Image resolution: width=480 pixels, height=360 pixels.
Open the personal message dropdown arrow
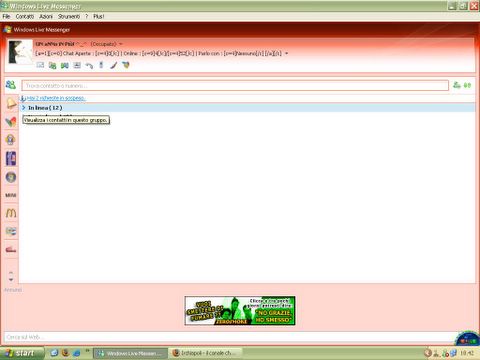click(286, 53)
